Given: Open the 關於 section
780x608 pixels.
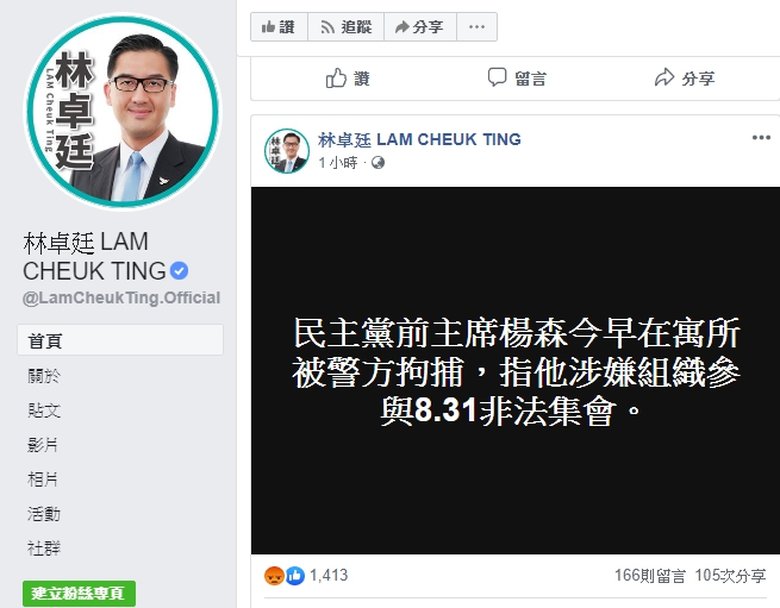Looking at the screenshot, I should pyautogui.click(x=44, y=376).
